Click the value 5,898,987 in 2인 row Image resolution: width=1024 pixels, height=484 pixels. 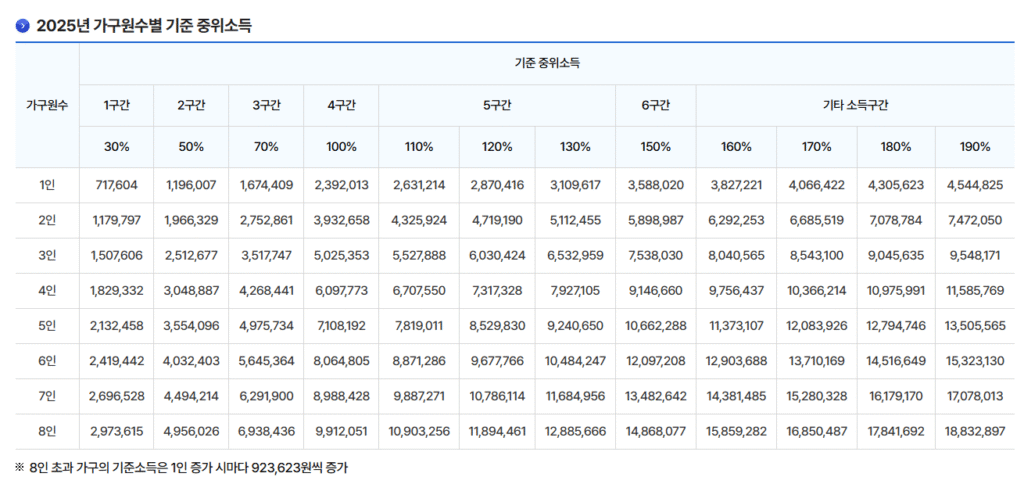tap(656, 221)
